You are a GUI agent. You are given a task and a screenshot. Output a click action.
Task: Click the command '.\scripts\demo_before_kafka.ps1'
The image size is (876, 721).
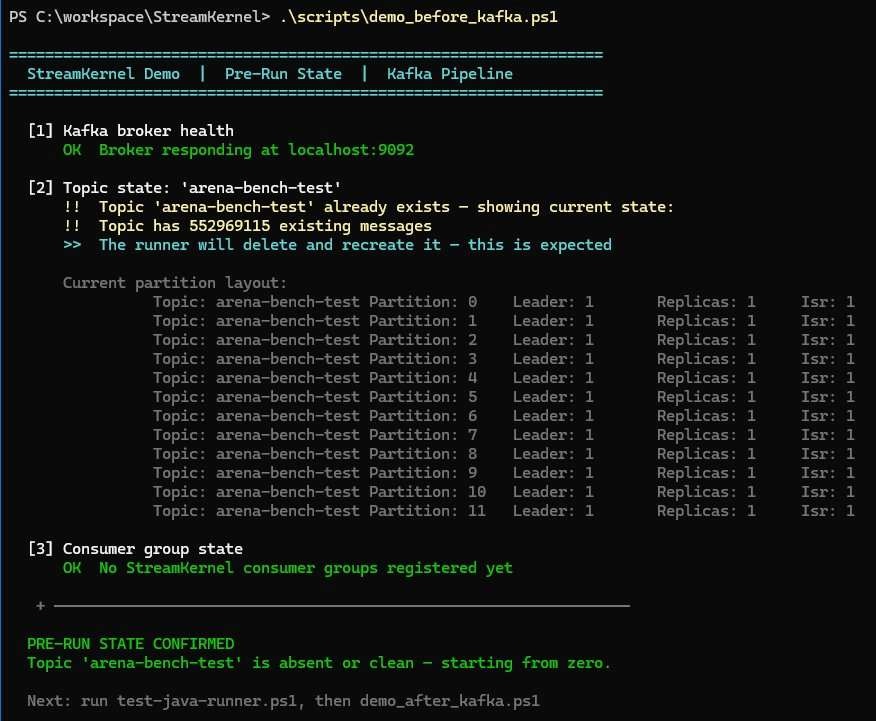pyautogui.click(x=418, y=17)
